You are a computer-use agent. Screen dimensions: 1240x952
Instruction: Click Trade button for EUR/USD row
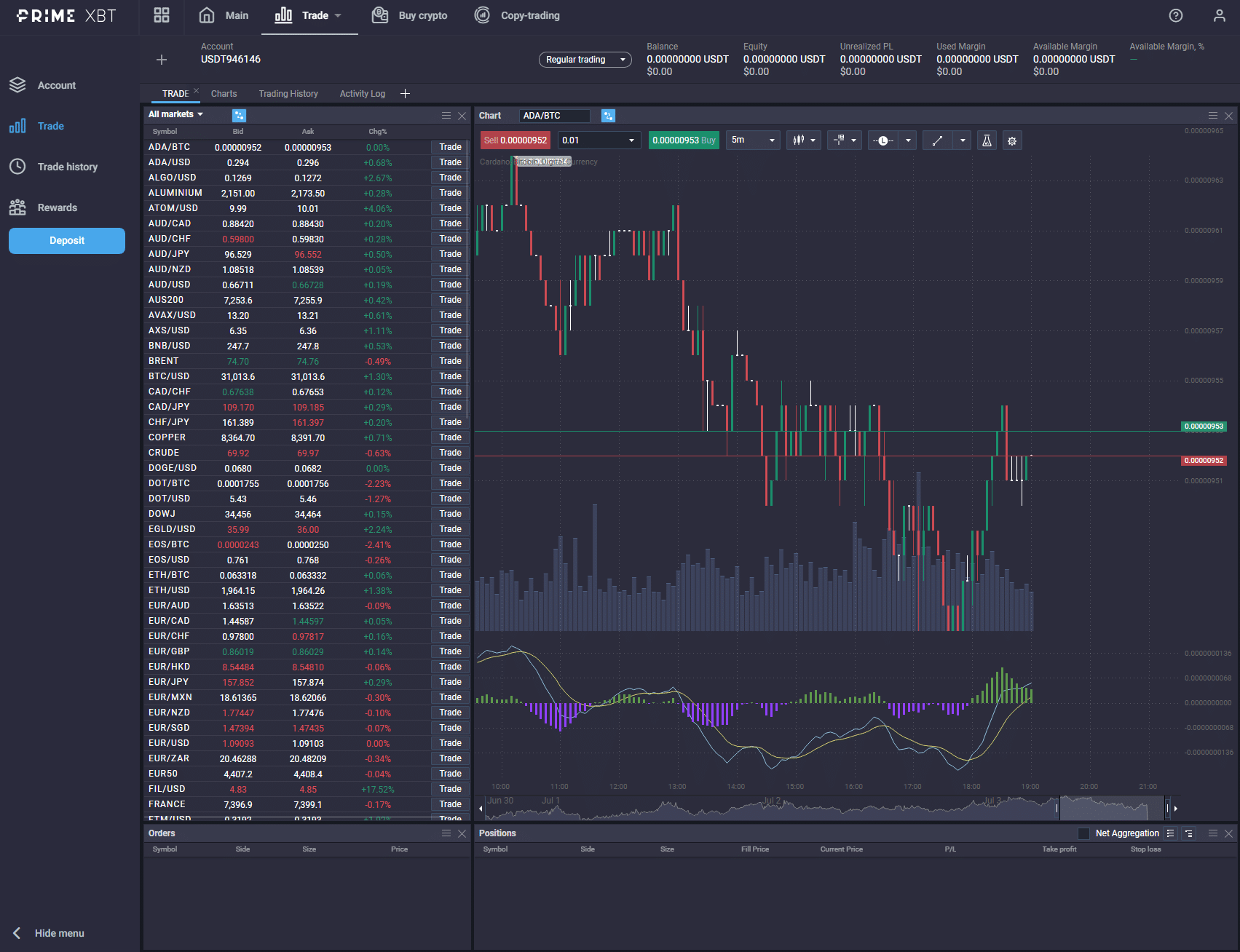[450, 743]
